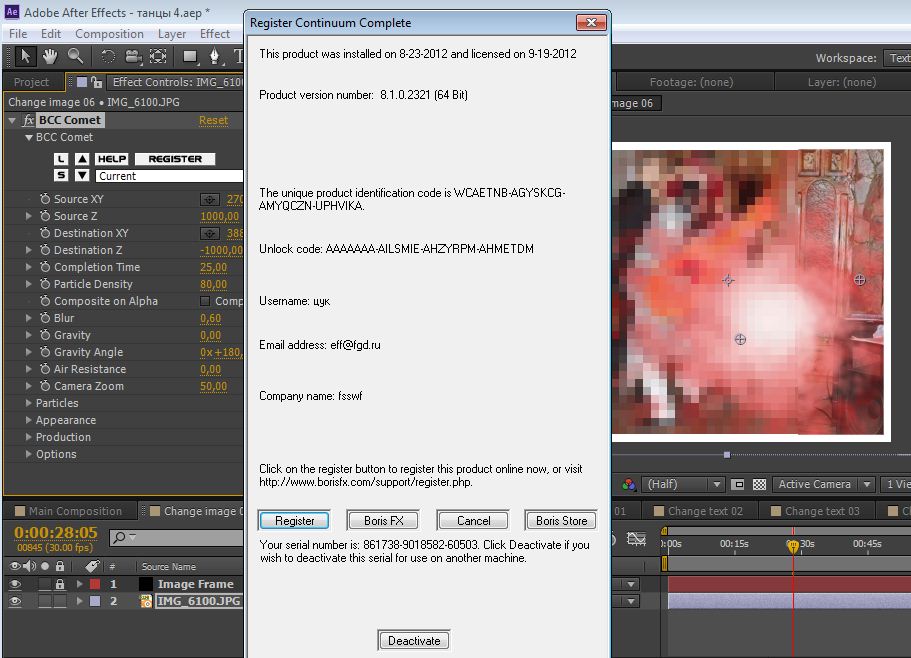Choose the Rotation tool
Image resolution: width=911 pixels, height=658 pixels.
[x=108, y=57]
